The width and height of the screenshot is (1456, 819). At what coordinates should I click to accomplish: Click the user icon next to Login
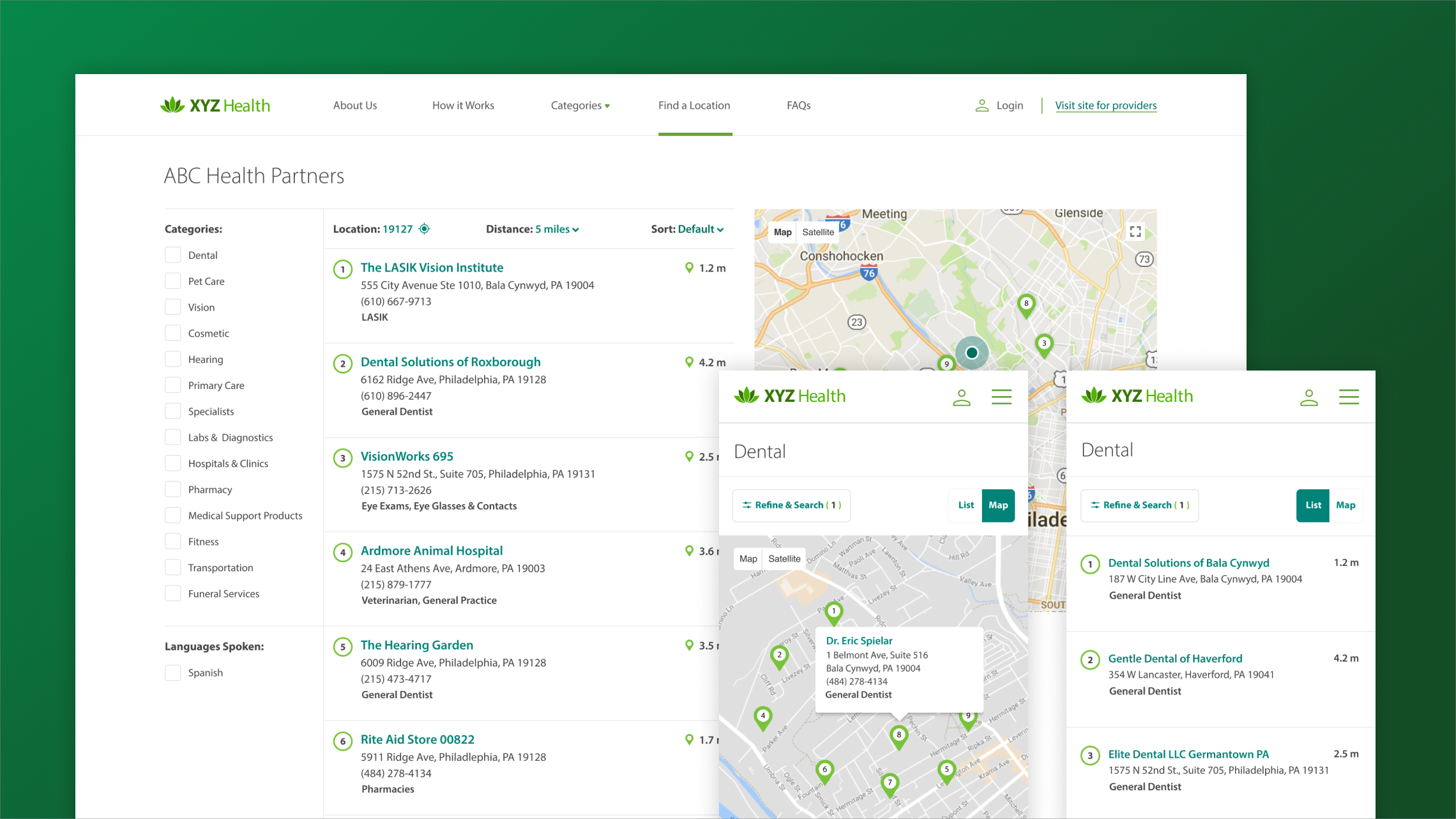point(982,105)
